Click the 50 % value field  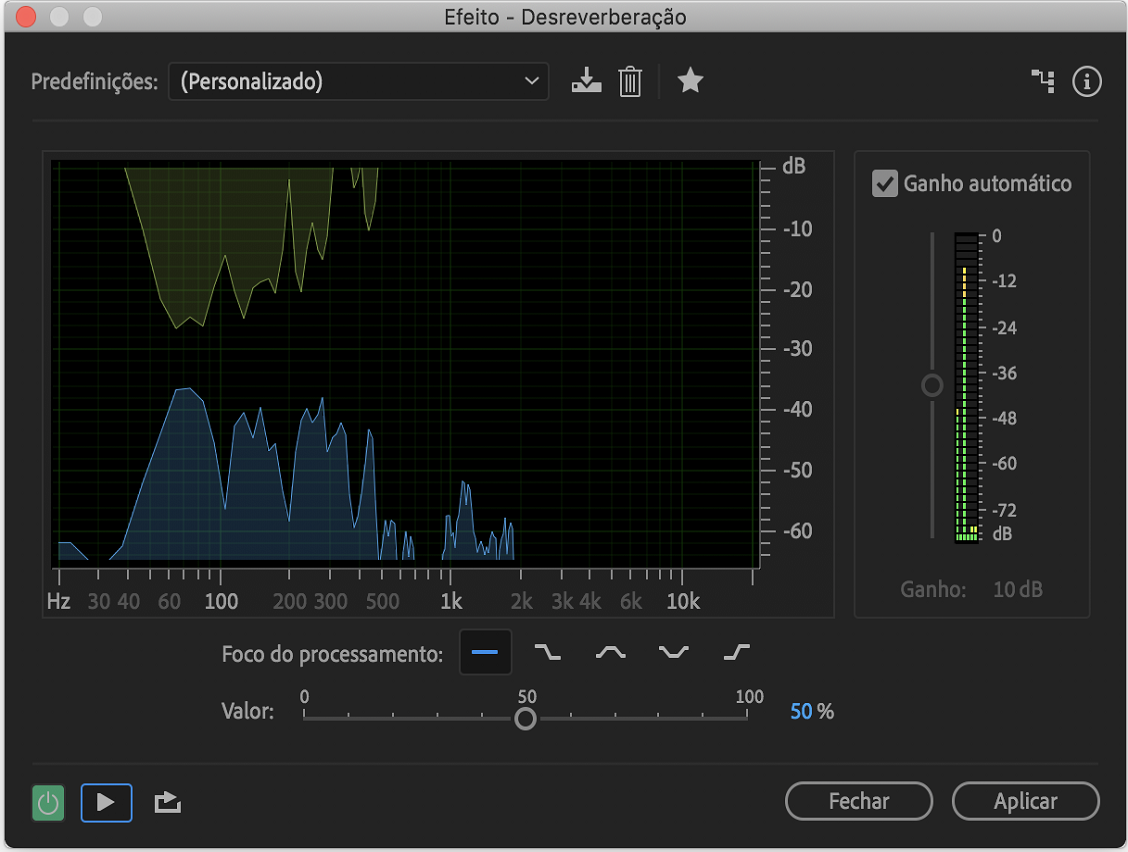811,712
